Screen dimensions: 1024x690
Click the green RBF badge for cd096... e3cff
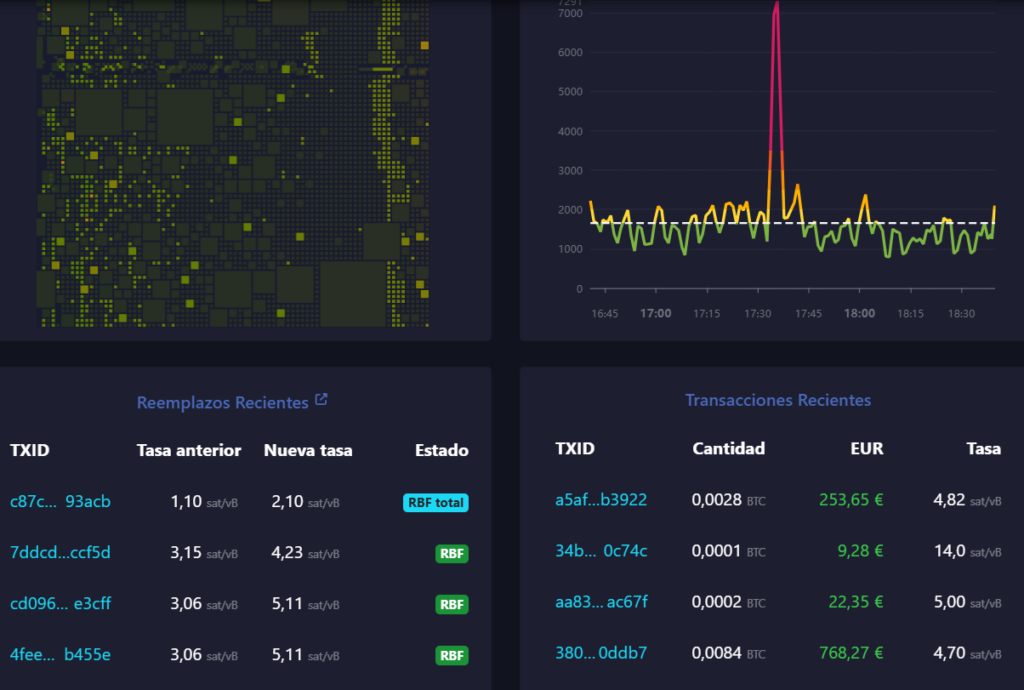452,604
